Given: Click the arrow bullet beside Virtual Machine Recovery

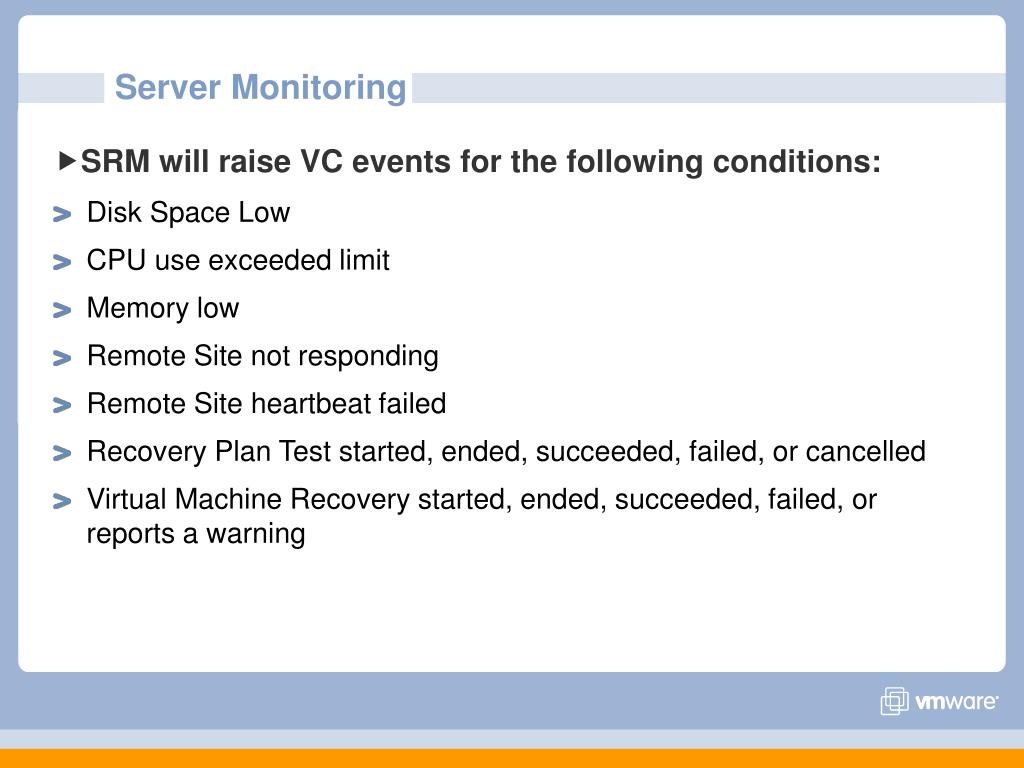Looking at the screenshot, I should (x=62, y=501).
